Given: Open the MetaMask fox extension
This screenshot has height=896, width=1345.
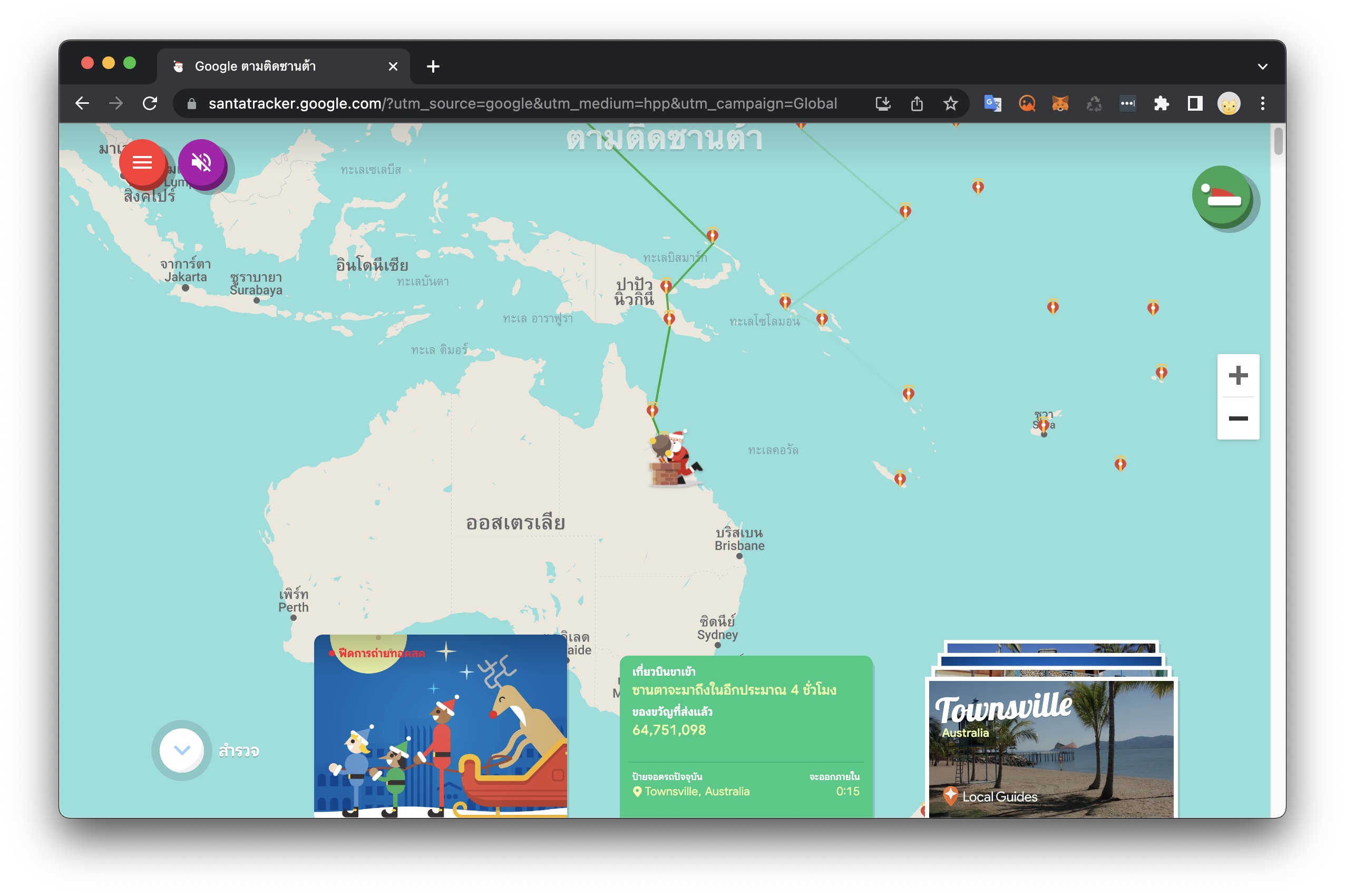Looking at the screenshot, I should 1060,103.
